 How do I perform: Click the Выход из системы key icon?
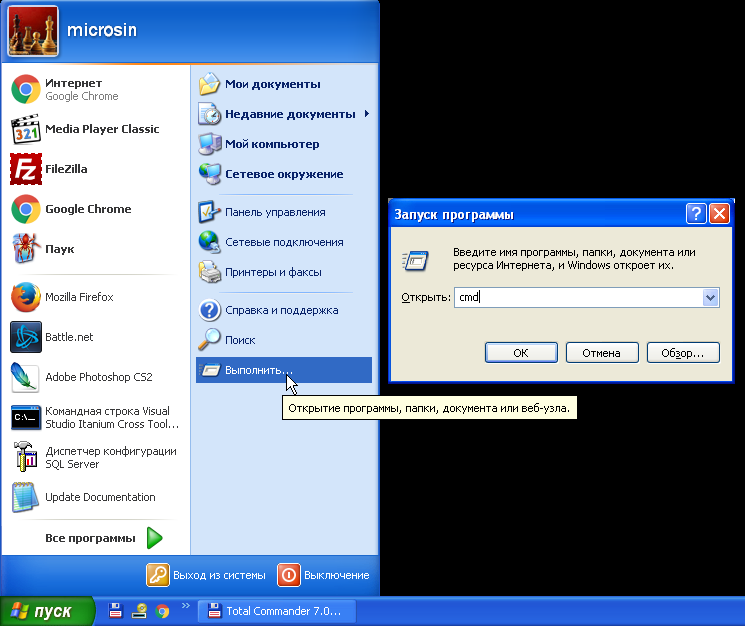pyautogui.click(x=158, y=575)
